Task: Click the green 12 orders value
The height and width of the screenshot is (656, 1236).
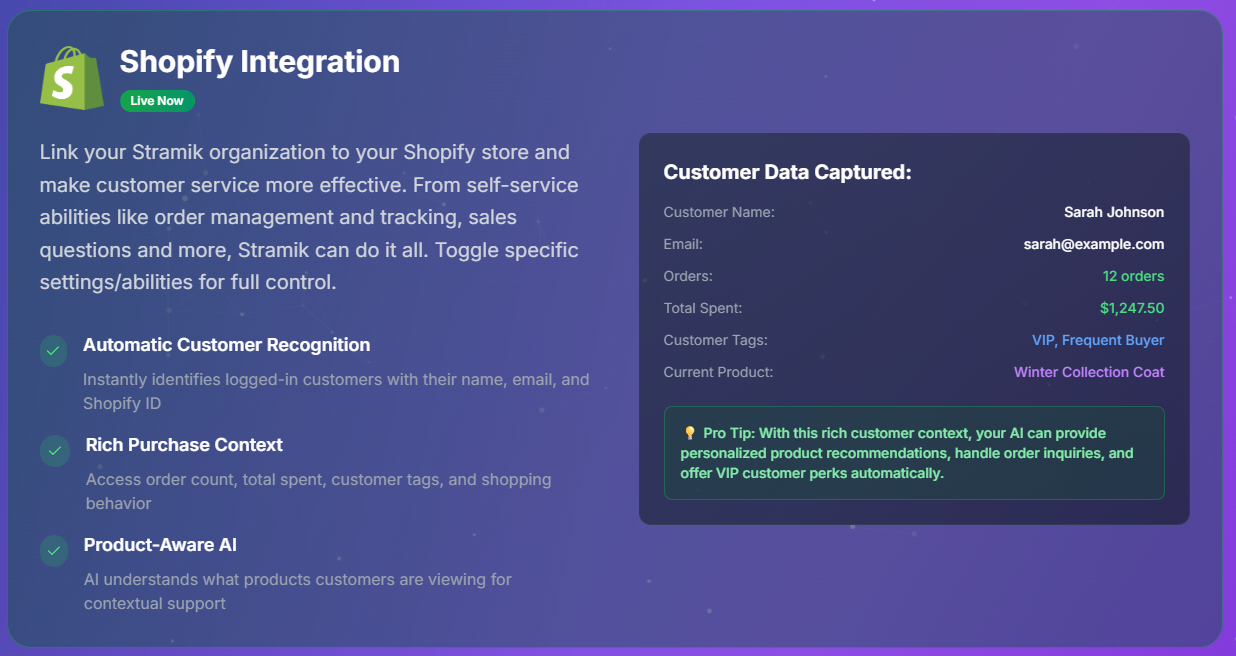Action: coord(1133,276)
